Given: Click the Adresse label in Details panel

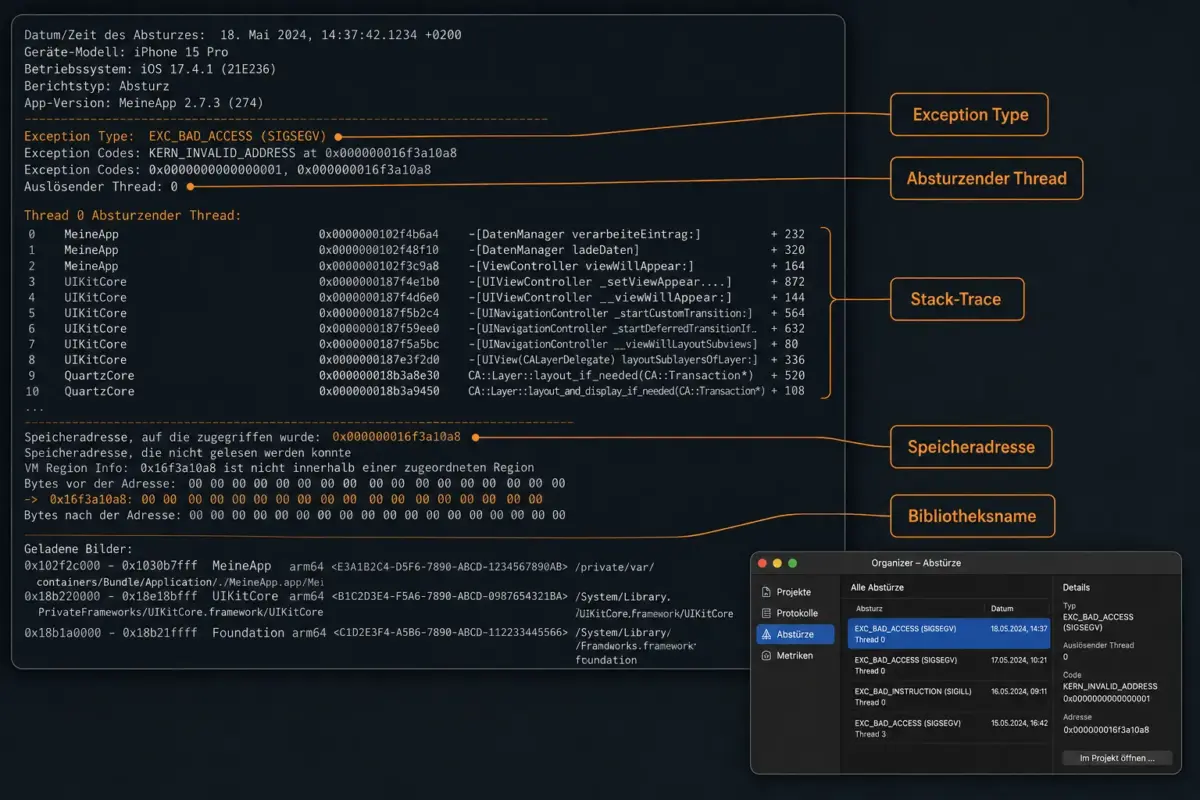Looking at the screenshot, I should [1076, 717].
